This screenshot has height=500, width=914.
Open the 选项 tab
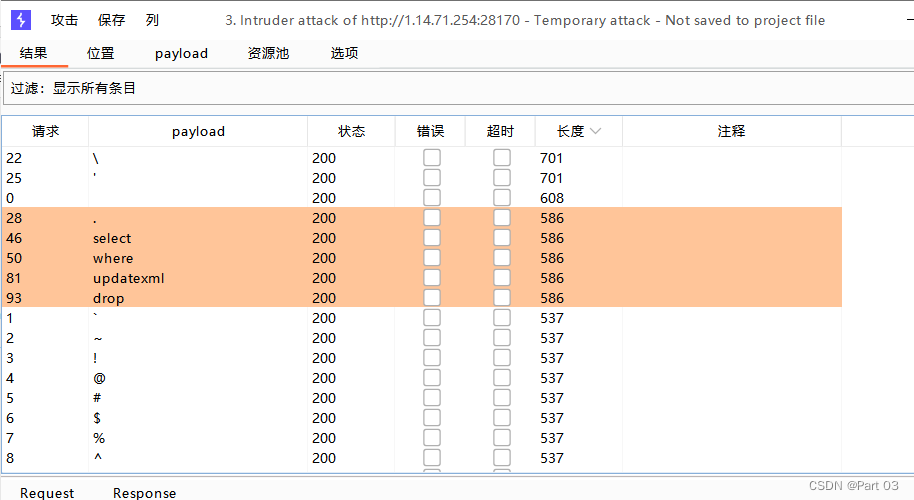coord(344,54)
